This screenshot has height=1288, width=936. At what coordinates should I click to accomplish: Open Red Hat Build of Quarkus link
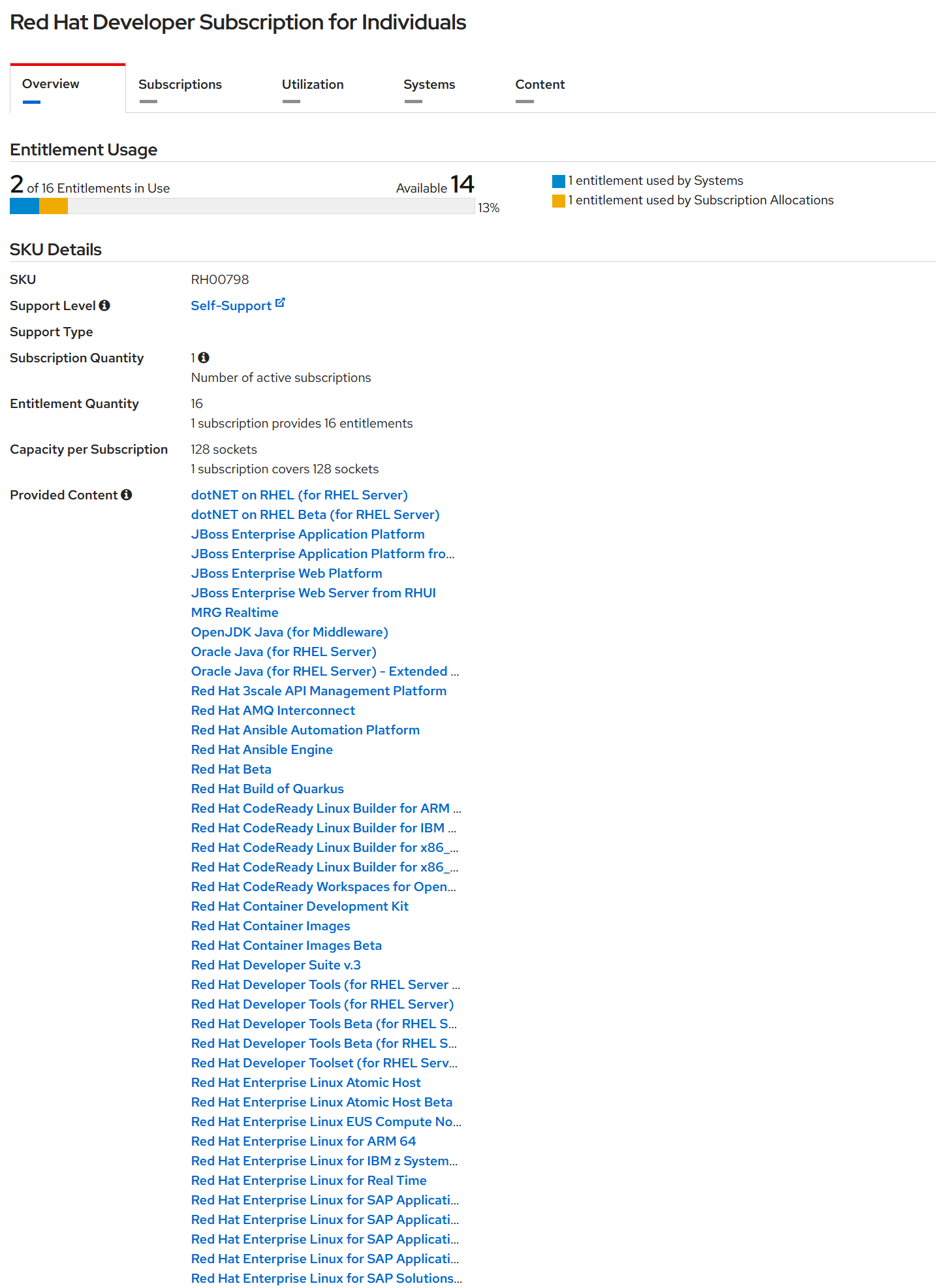pos(267,789)
